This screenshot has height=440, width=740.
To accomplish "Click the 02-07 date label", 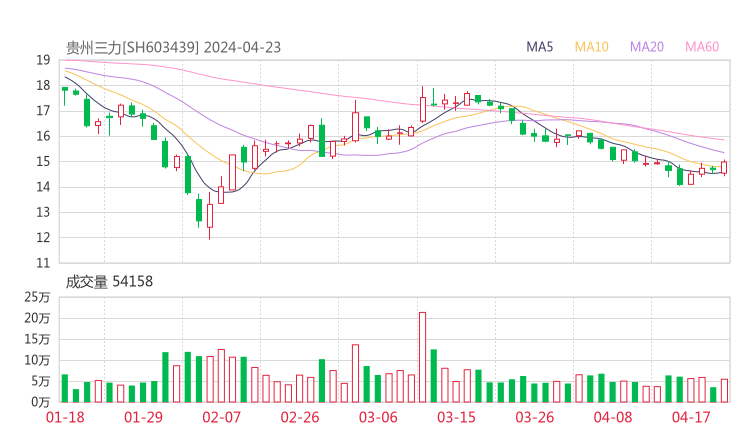I will pos(221,417).
